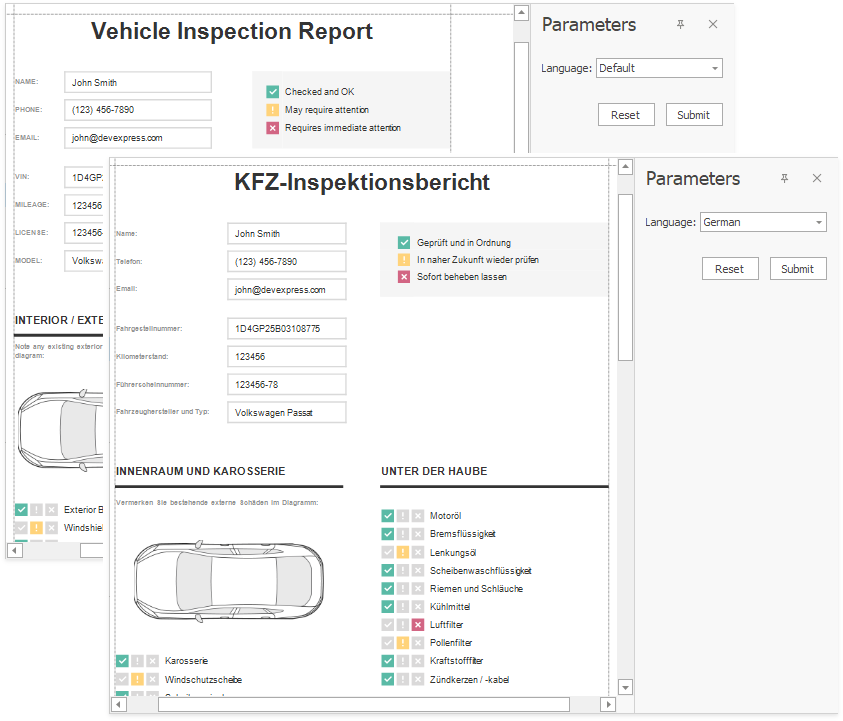
Task: Click the red 'Sofort beheben lassen' legend icon
Action: click(404, 277)
